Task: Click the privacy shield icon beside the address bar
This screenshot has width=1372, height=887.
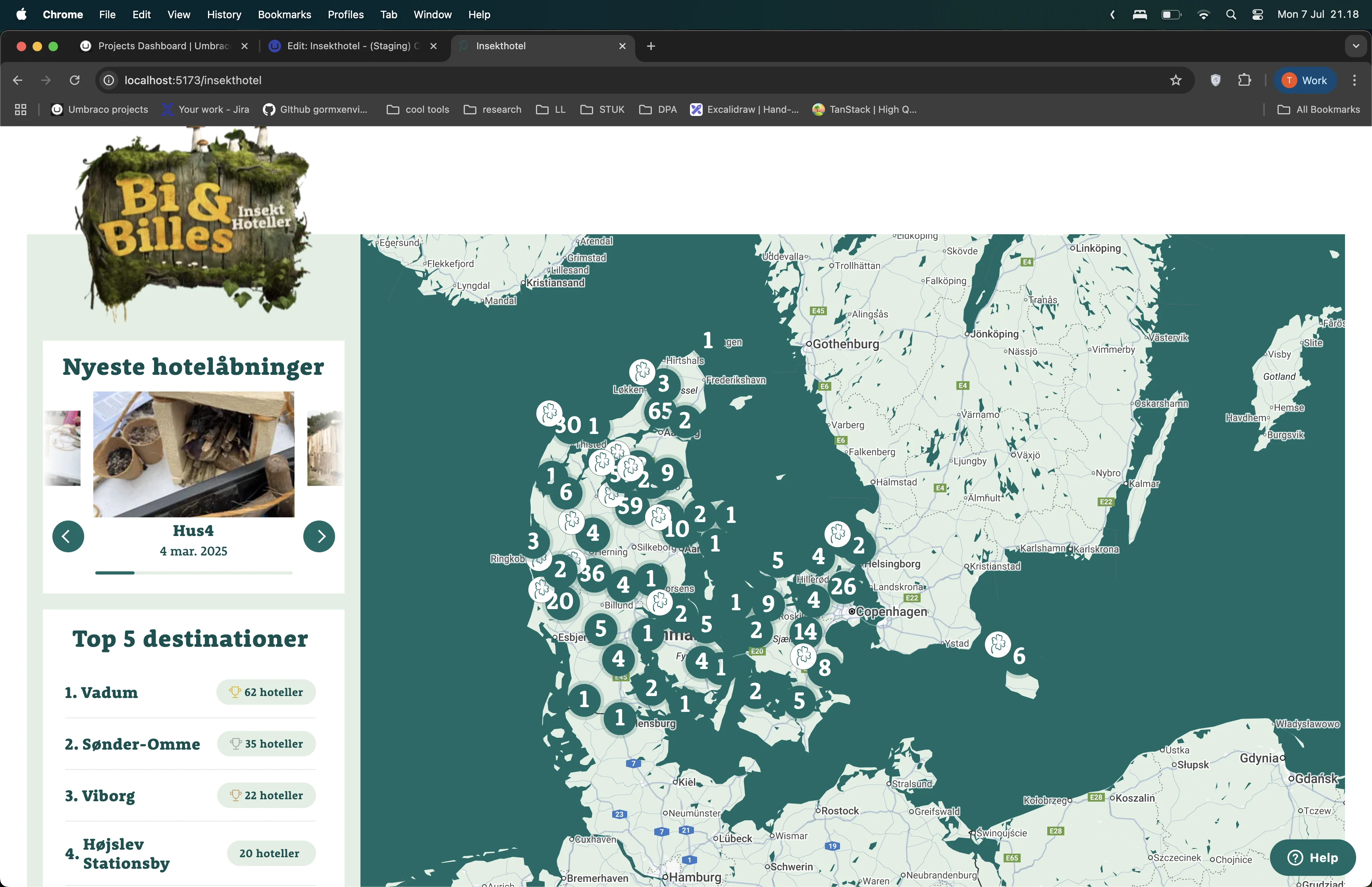Action: pos(1215,80)
